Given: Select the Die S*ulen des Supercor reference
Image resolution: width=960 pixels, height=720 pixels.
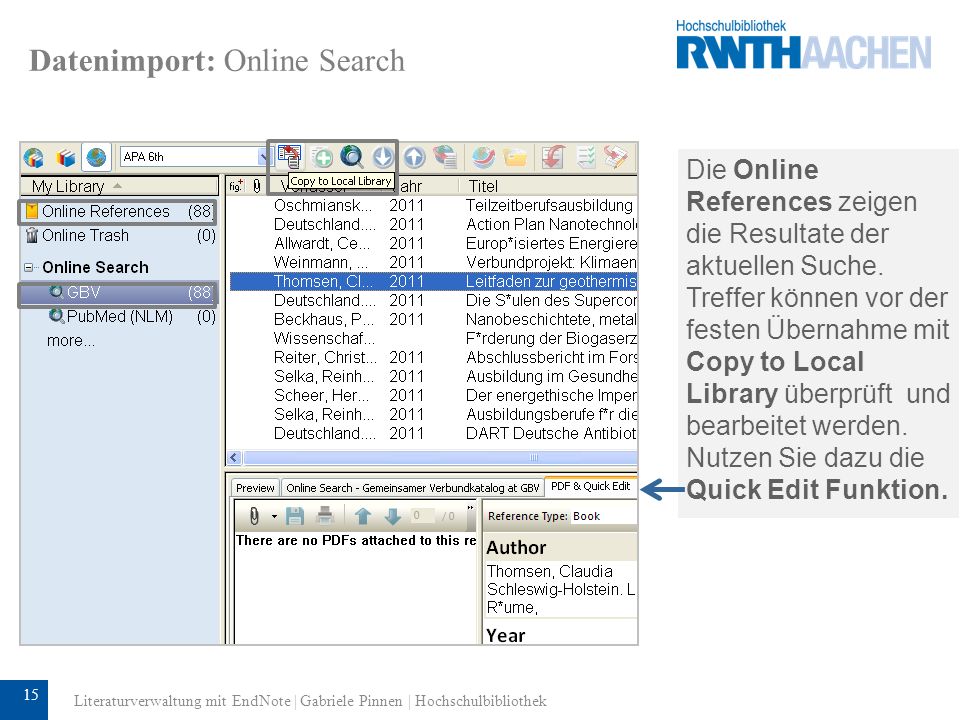Looking at the screenshot, I should [433, 300].
